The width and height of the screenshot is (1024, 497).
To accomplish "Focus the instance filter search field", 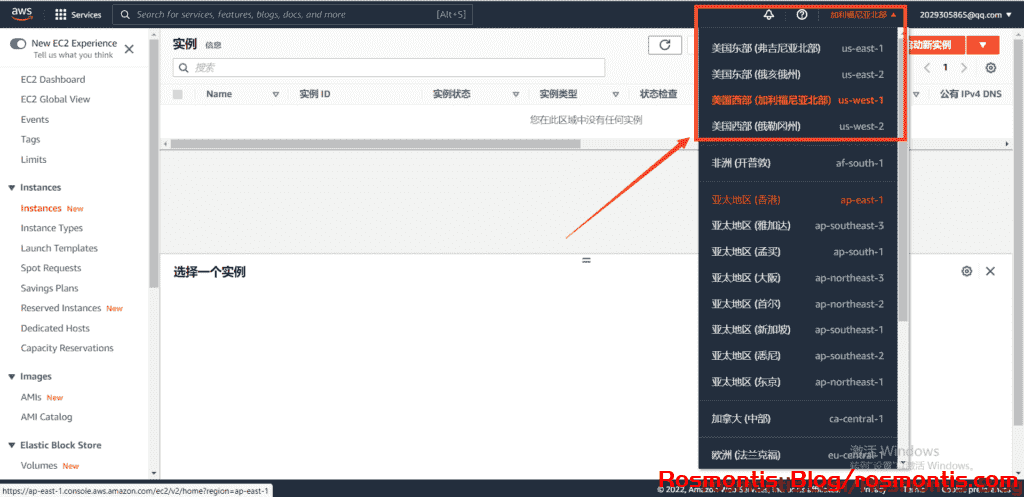I will point(389,67).
